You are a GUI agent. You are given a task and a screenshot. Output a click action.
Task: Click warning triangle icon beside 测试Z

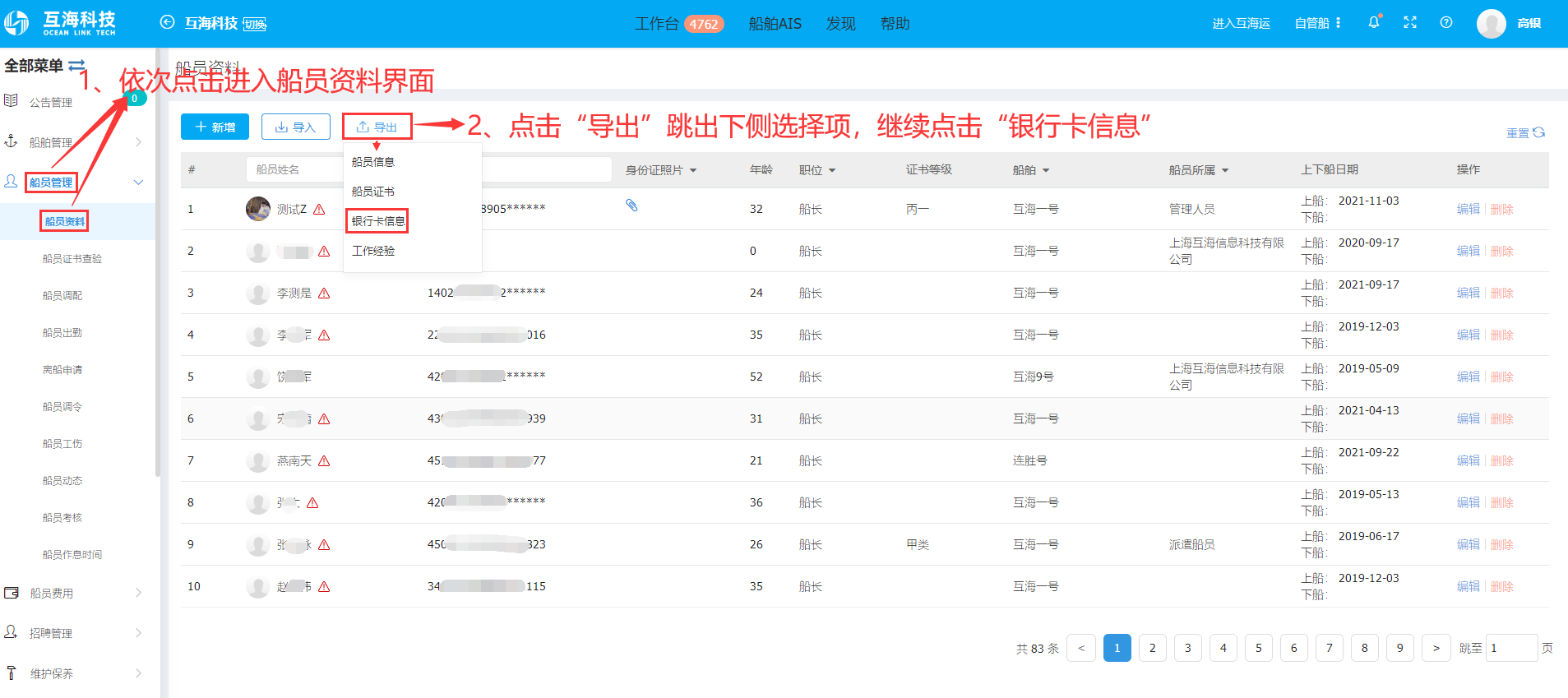[319, 210]
